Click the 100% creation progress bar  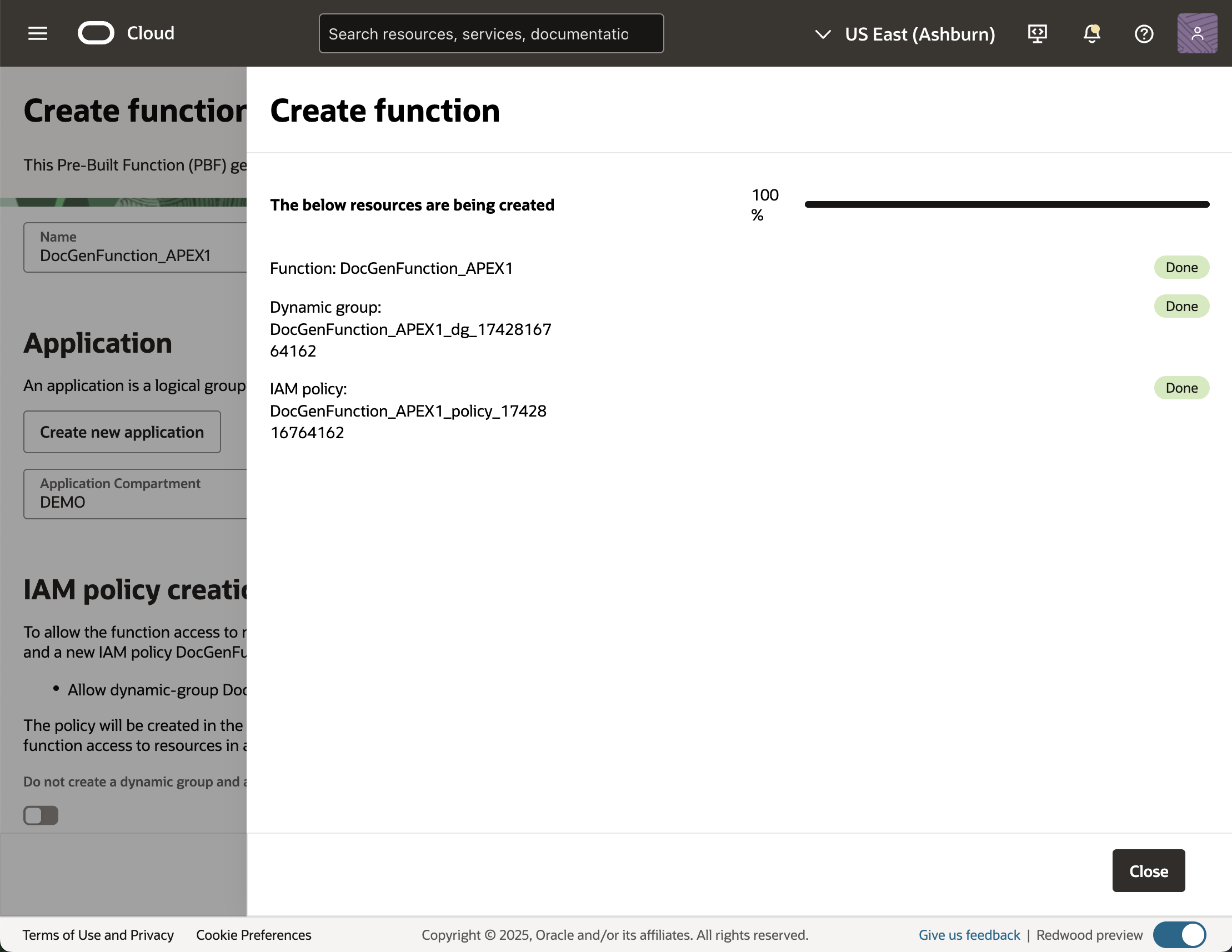click(1006, 204)
